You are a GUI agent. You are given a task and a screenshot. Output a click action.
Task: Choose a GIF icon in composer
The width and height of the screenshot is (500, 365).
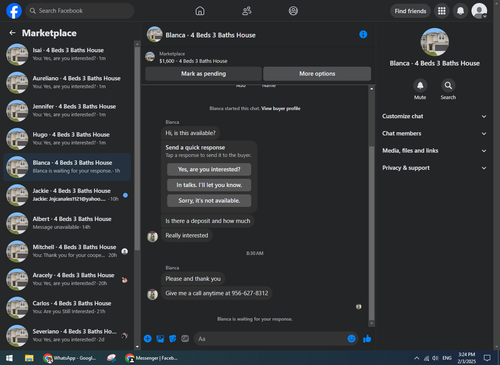tap(185, 339)
